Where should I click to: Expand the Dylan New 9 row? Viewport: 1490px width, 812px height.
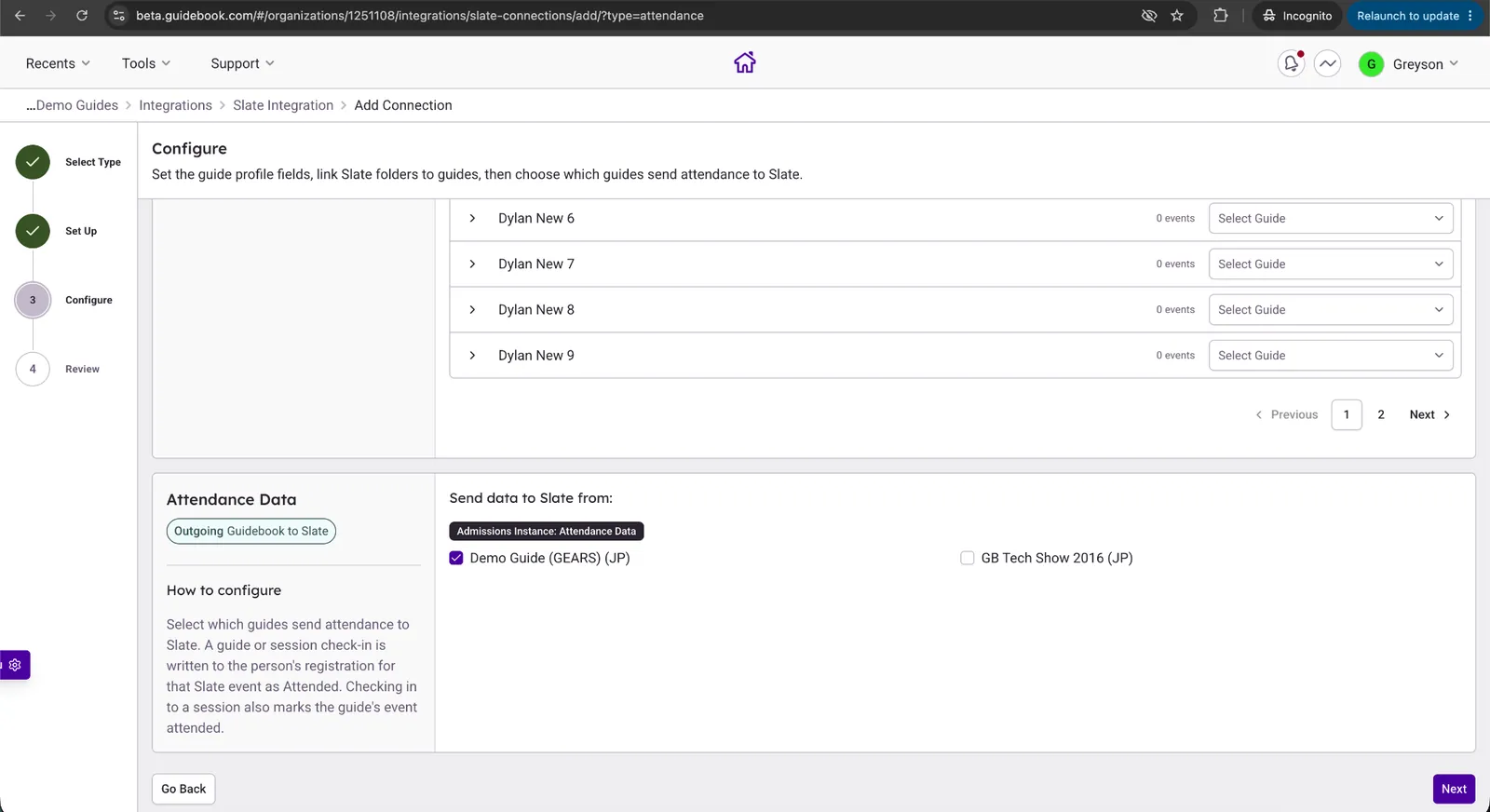472,355
